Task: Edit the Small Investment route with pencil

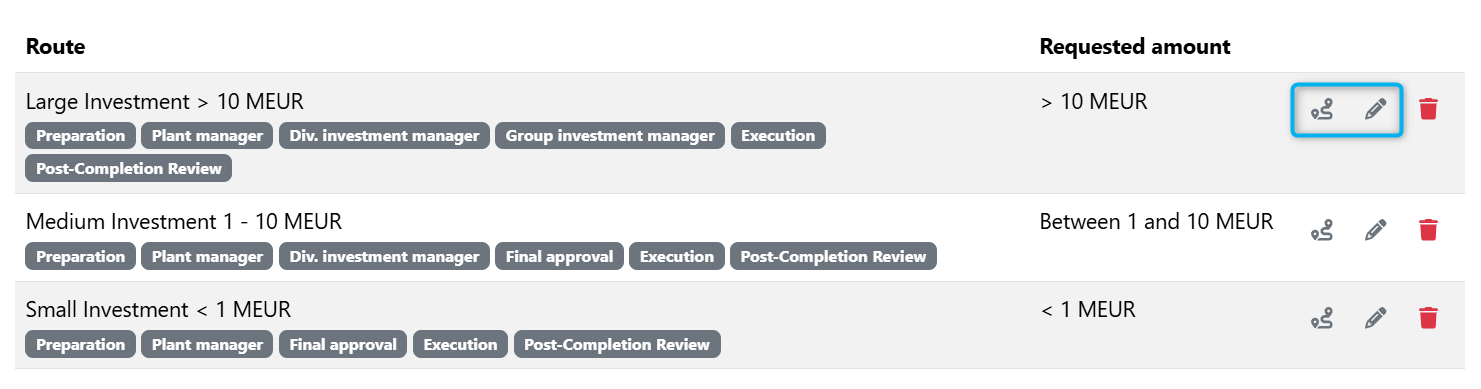Action: click(x=1376, y=318)
